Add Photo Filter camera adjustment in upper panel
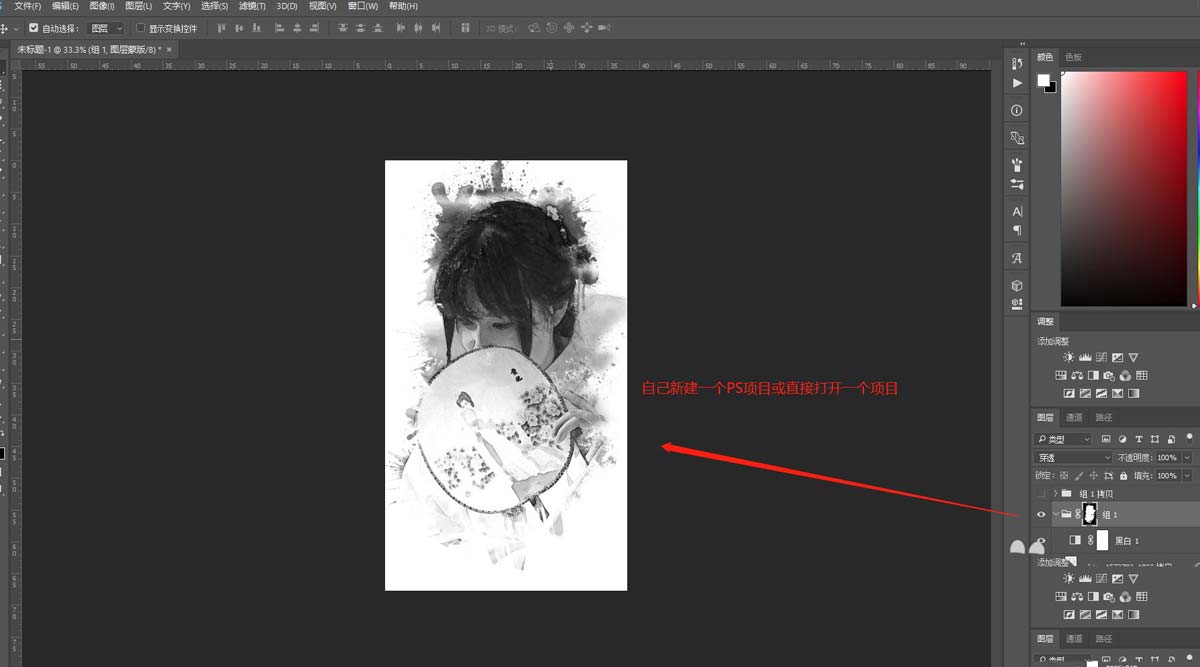 point(1109,375)
